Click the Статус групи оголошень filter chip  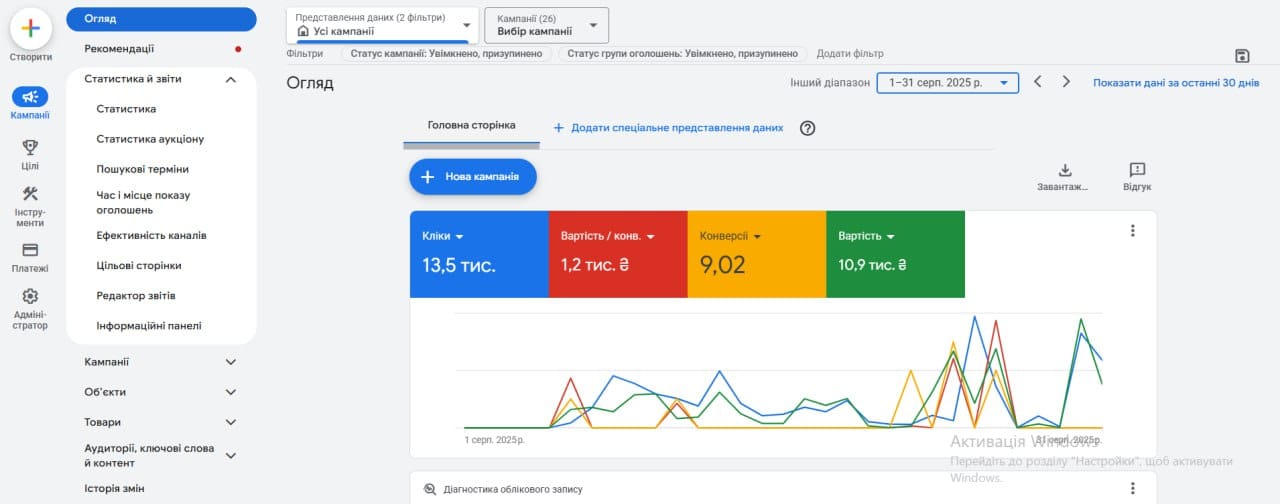[x=682, y=53]
